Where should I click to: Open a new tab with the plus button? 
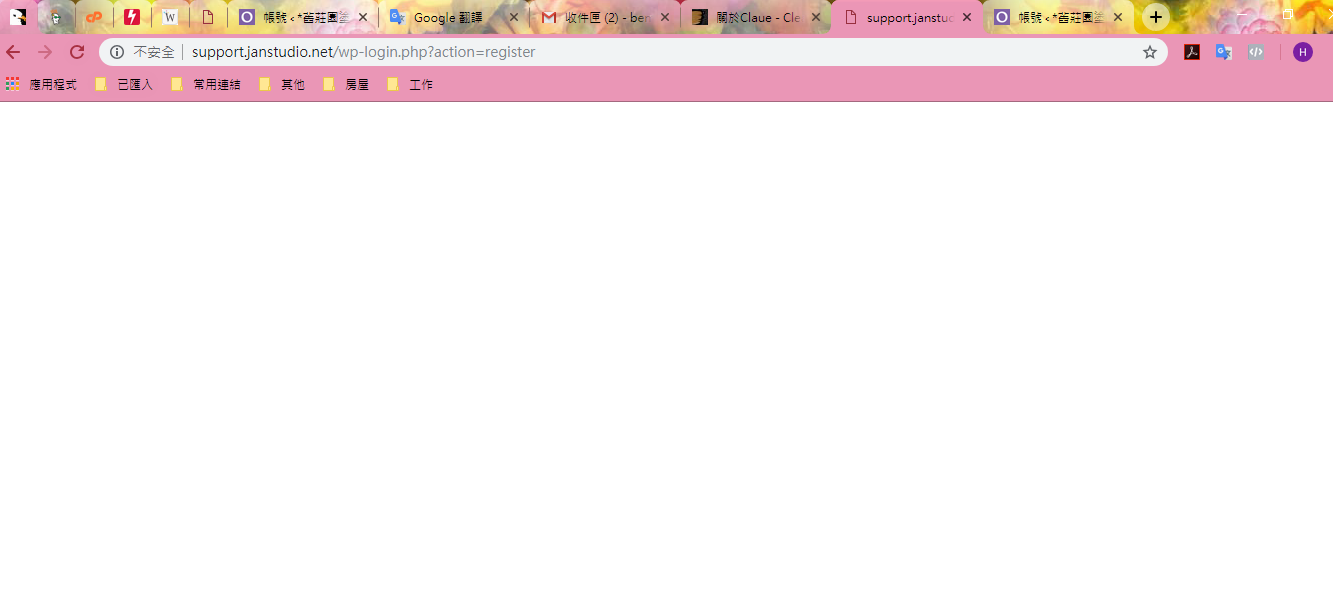point(1156,17)
